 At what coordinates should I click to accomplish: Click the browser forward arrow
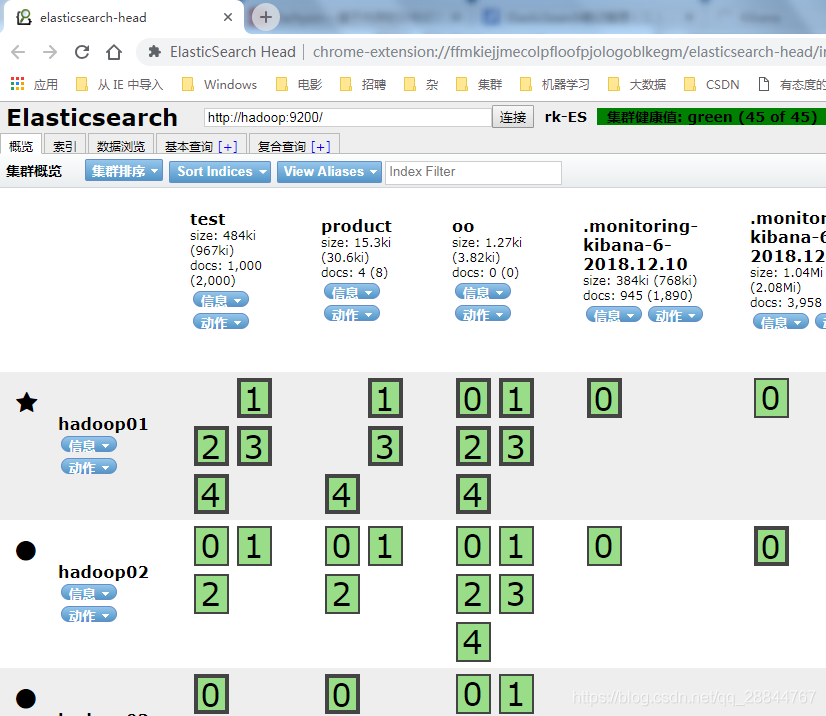[50, 52]
